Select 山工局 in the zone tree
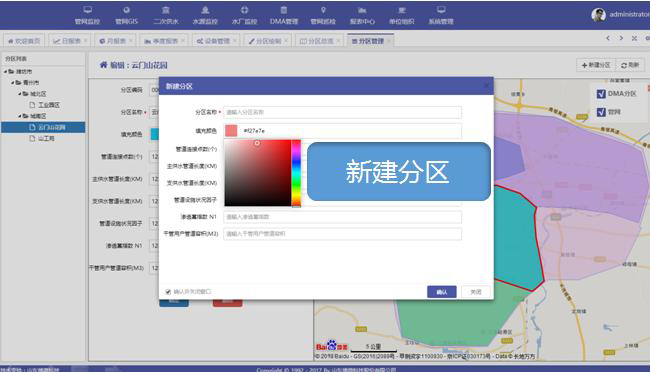Image resolution: width=650 pixels, height=372 pixels. click(46, 139)
